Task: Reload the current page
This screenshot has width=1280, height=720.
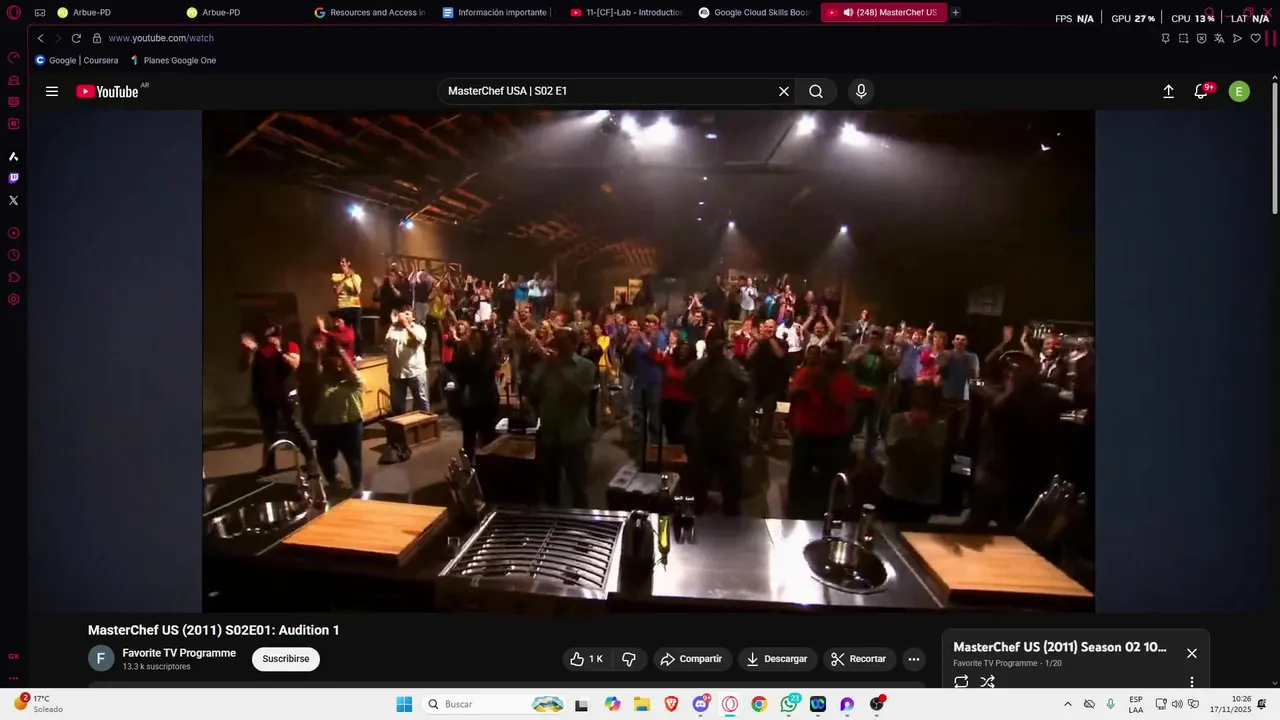Action: point(76,38)
